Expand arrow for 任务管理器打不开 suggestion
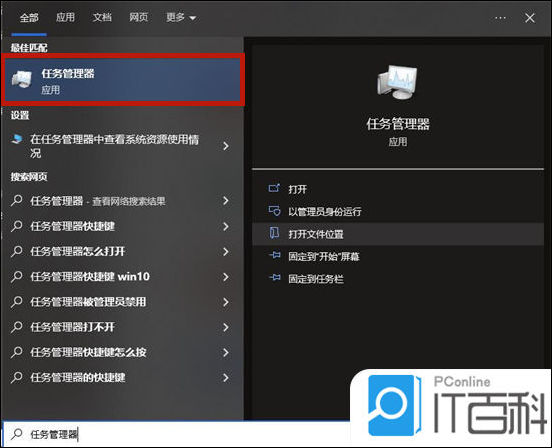The height and width of the screenshot is (448, 552). (x=226, y=327)
